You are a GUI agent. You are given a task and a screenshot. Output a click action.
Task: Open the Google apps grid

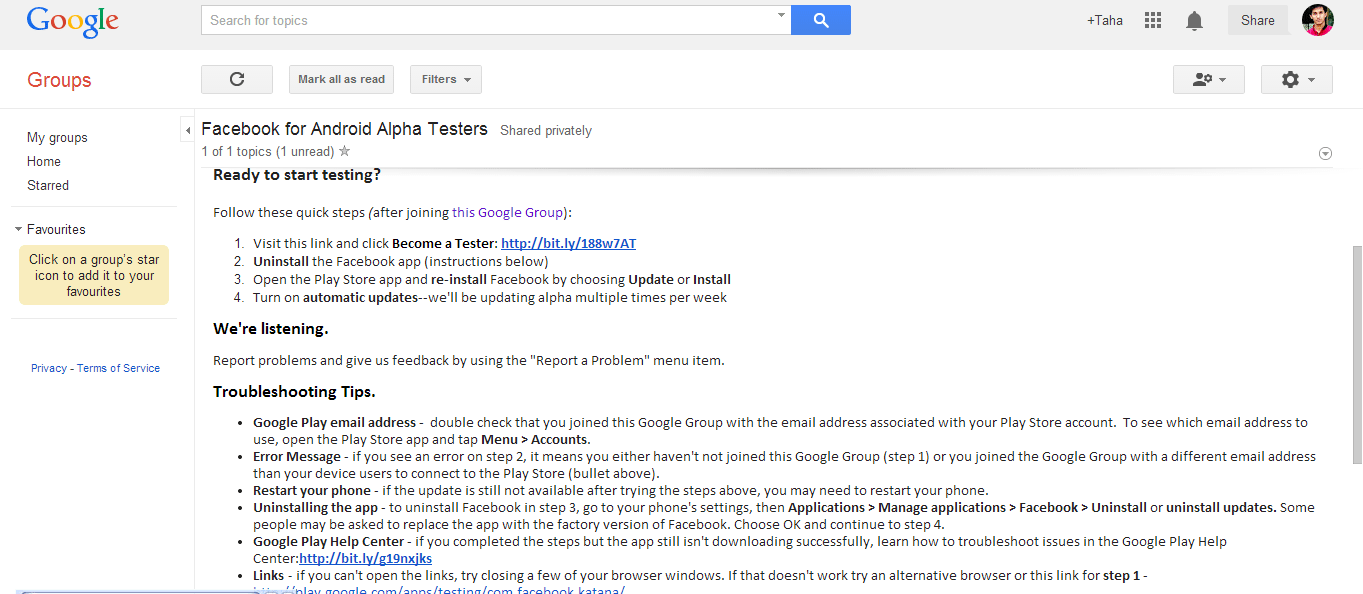point(1152,20)
